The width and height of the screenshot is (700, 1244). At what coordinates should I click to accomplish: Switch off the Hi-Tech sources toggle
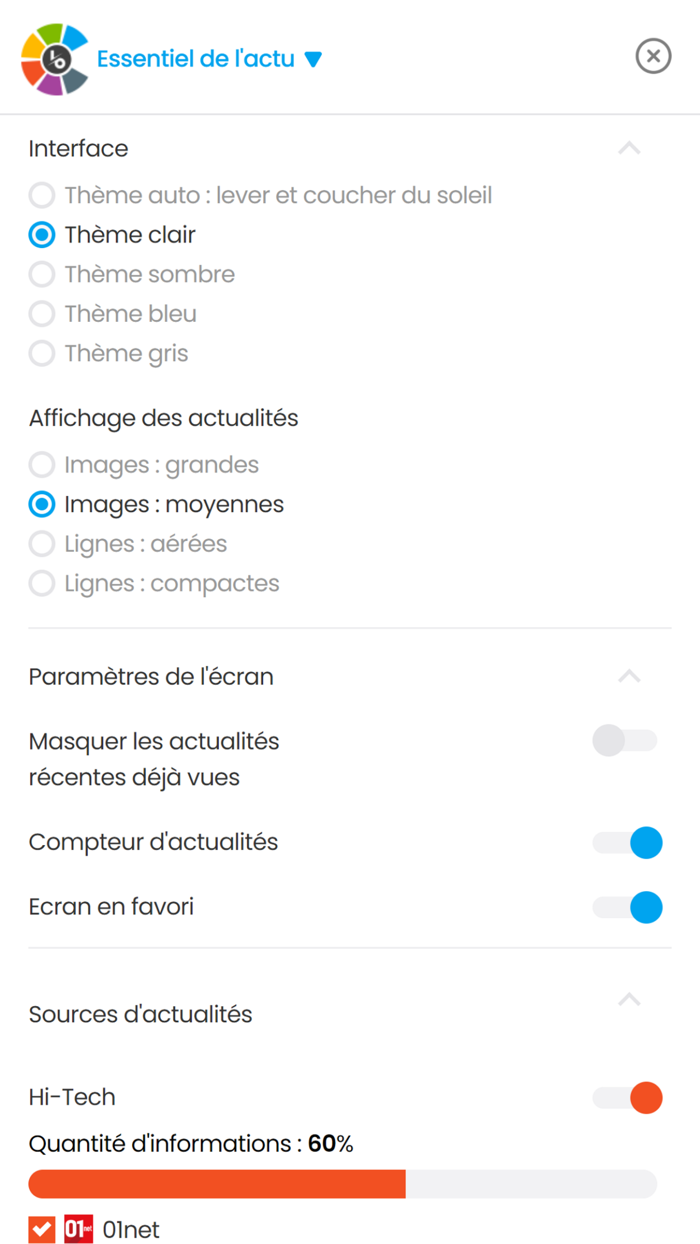(628, 1097)
